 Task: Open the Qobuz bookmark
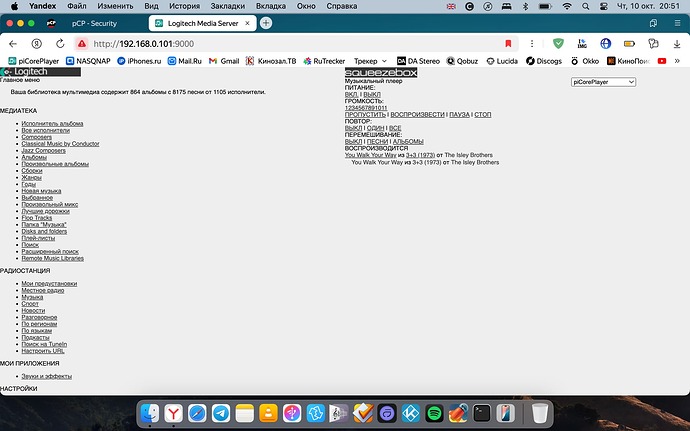pos(462,61)
